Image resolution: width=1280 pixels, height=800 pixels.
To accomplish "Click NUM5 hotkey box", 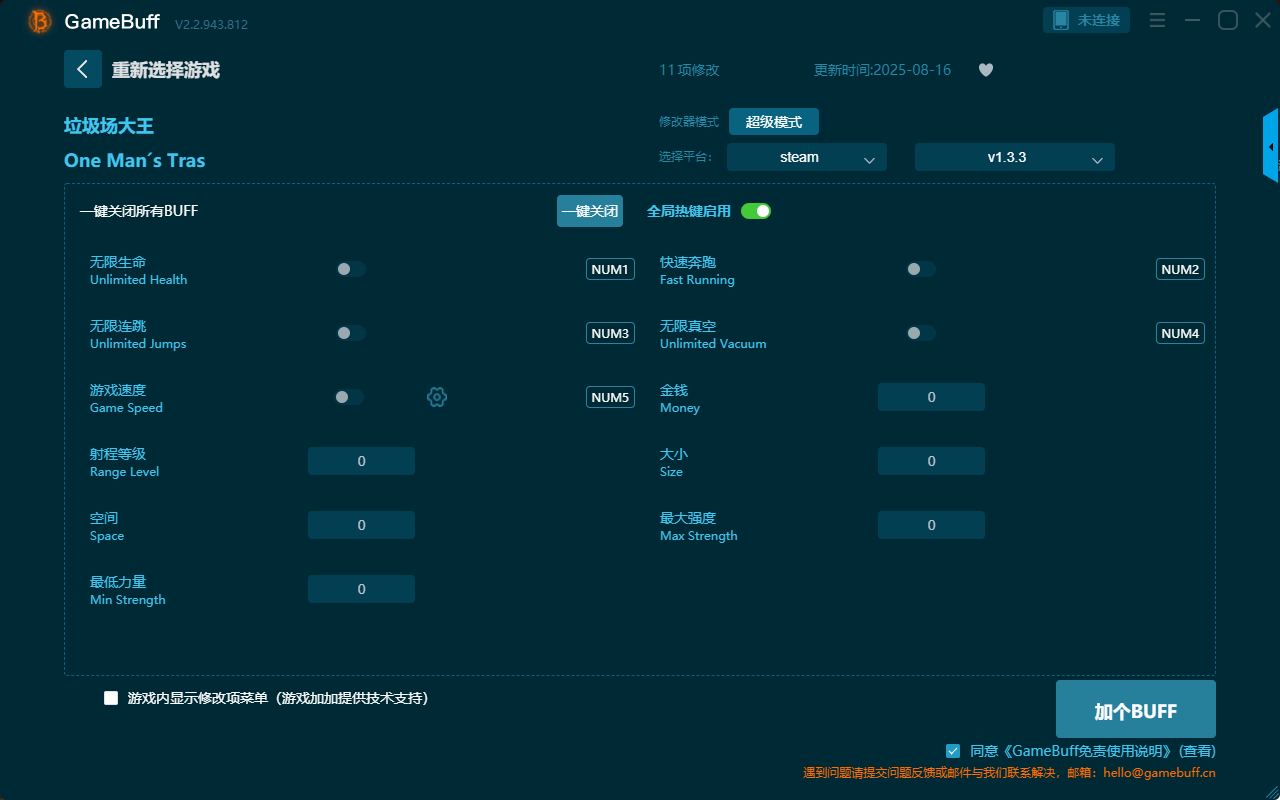I will click(x=610, y=397).
